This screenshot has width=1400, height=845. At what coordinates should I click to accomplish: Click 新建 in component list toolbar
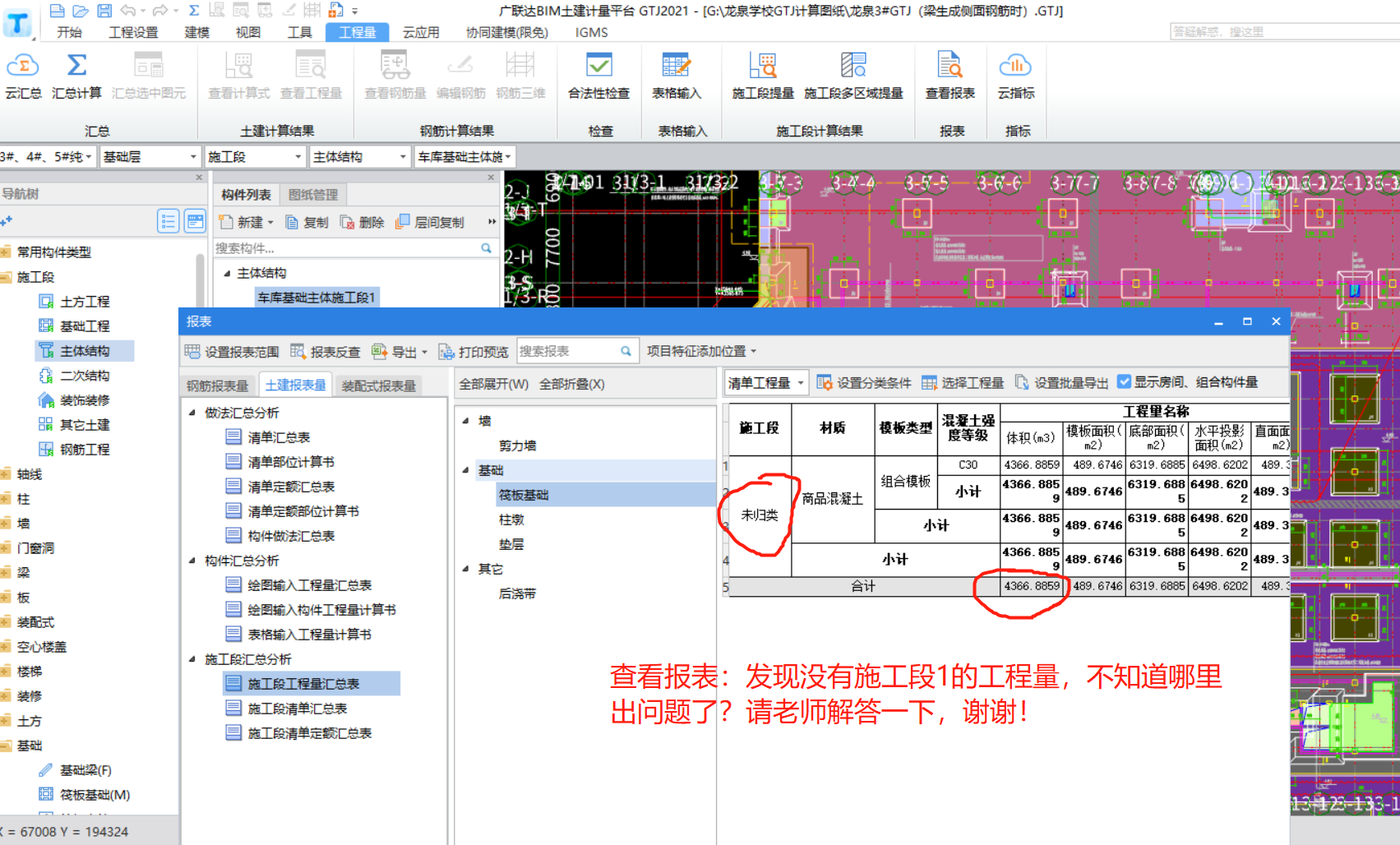(x=246, y=222)
